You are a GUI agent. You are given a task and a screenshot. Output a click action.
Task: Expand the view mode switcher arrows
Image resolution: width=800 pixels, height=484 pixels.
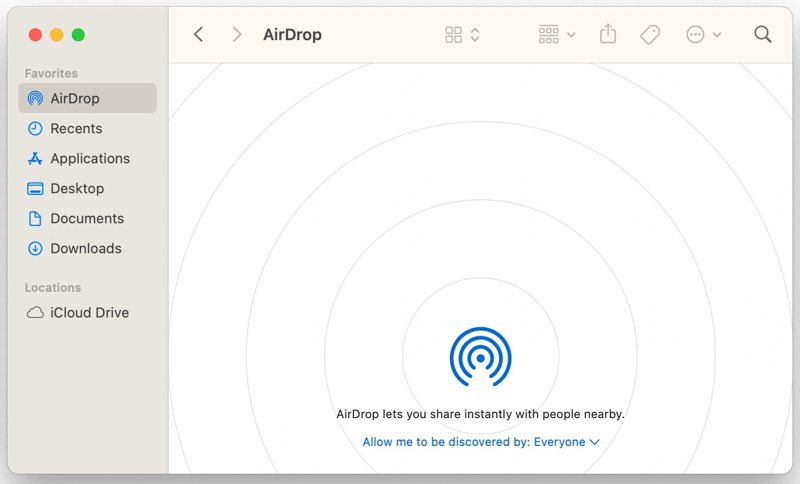click(475, 35)
